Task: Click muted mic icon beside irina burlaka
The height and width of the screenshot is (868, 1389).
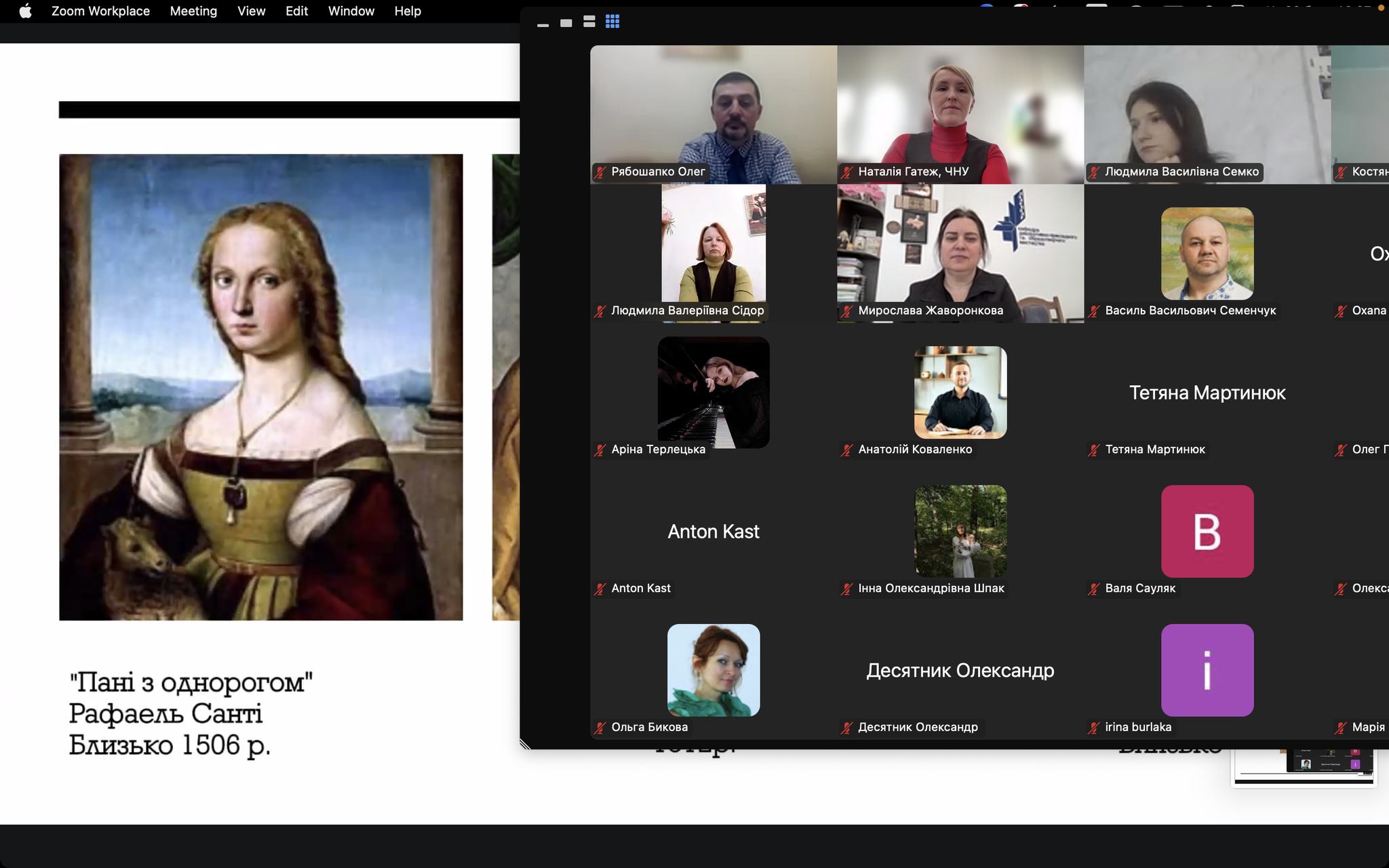Action: point(1094,728)
